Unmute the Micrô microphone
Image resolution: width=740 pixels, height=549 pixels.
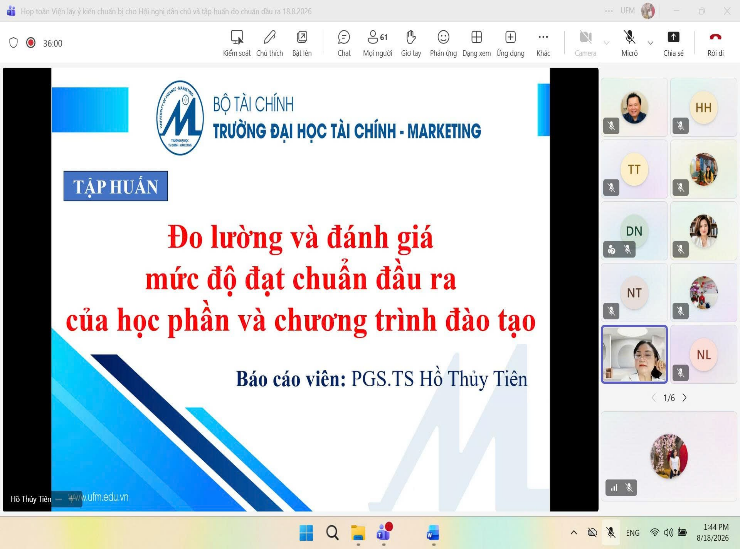click(x=629, y=43)
